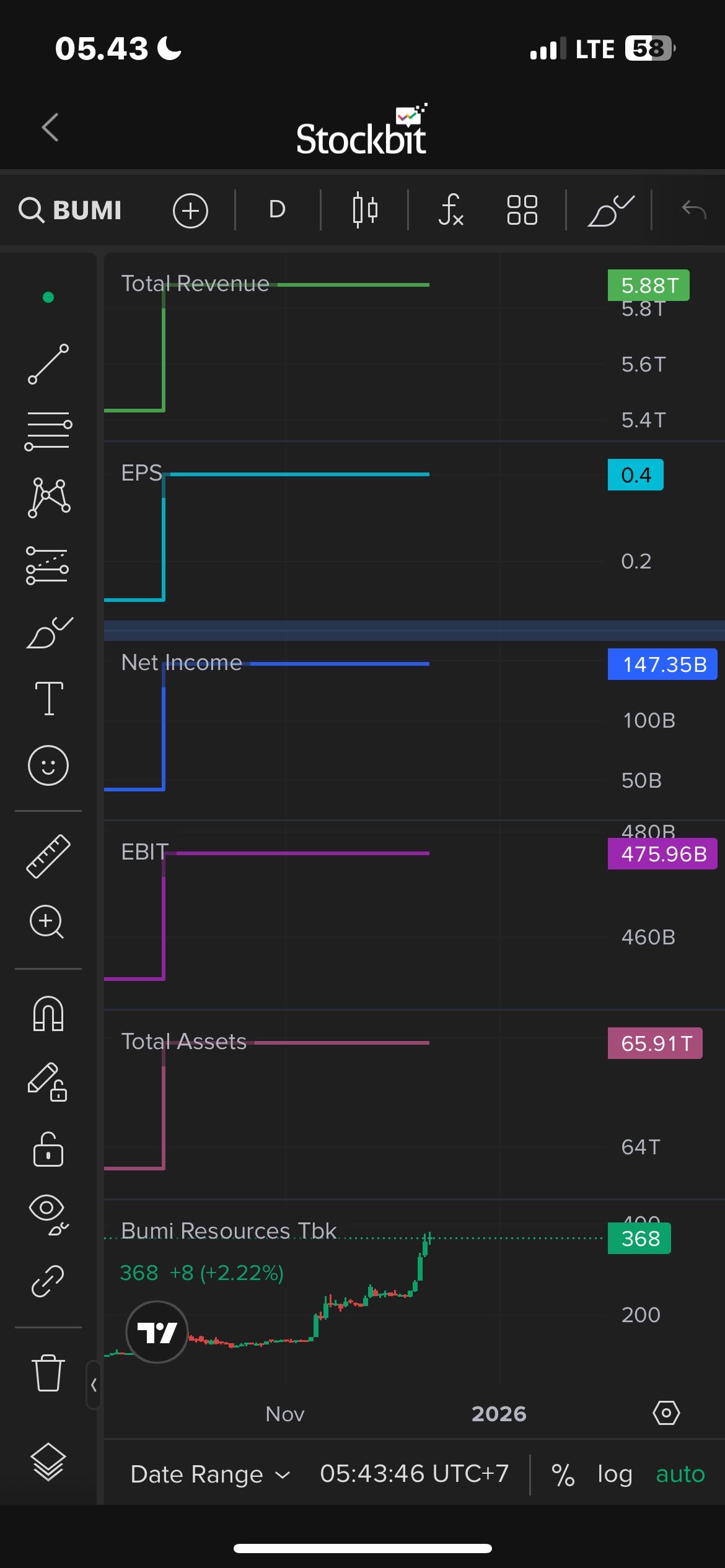Select the ruler measure tool
725x1568 pixels.
tap(48, 856)
